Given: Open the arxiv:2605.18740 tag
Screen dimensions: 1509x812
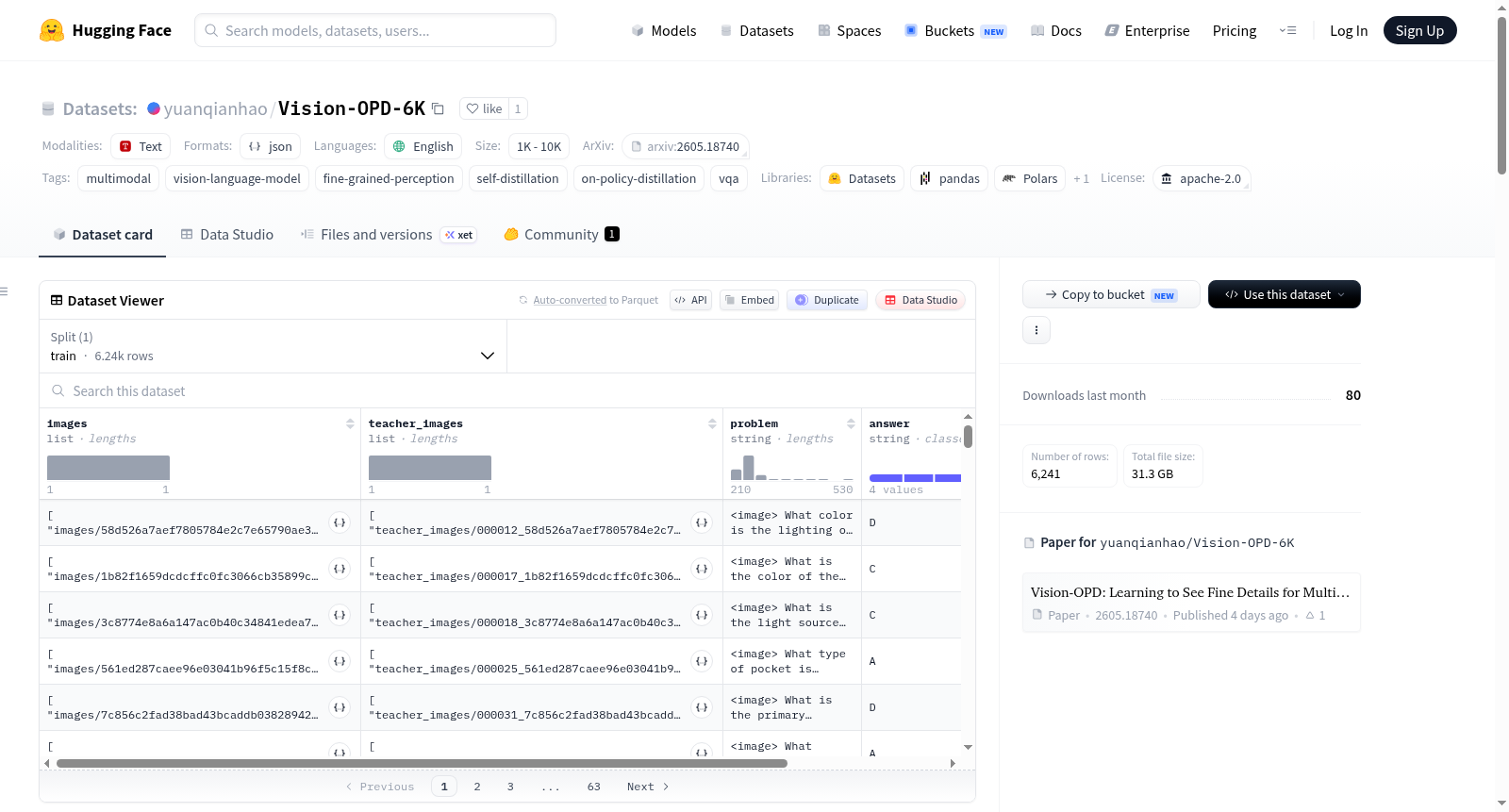Looking at the screenshot, I should (x=686, y=146).
